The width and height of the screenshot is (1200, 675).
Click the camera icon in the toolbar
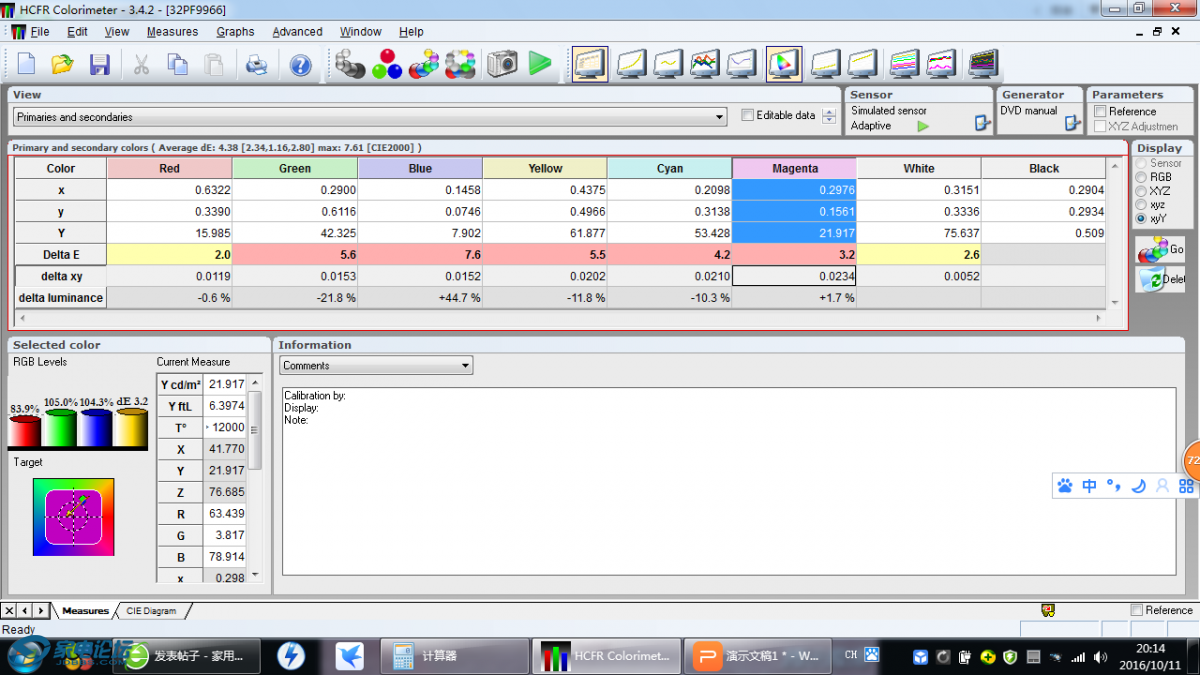pyautogui.click(x=502, y=65)
